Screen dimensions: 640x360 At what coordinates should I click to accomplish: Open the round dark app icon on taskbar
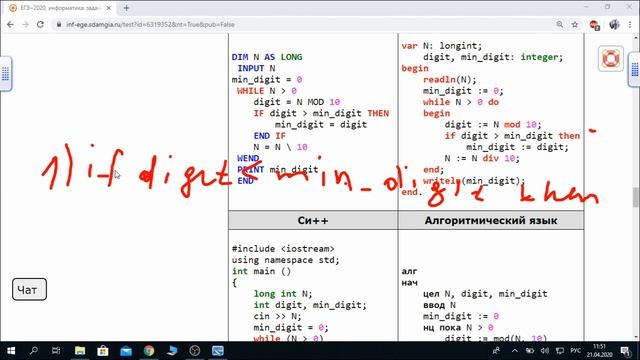click(195, 351)
